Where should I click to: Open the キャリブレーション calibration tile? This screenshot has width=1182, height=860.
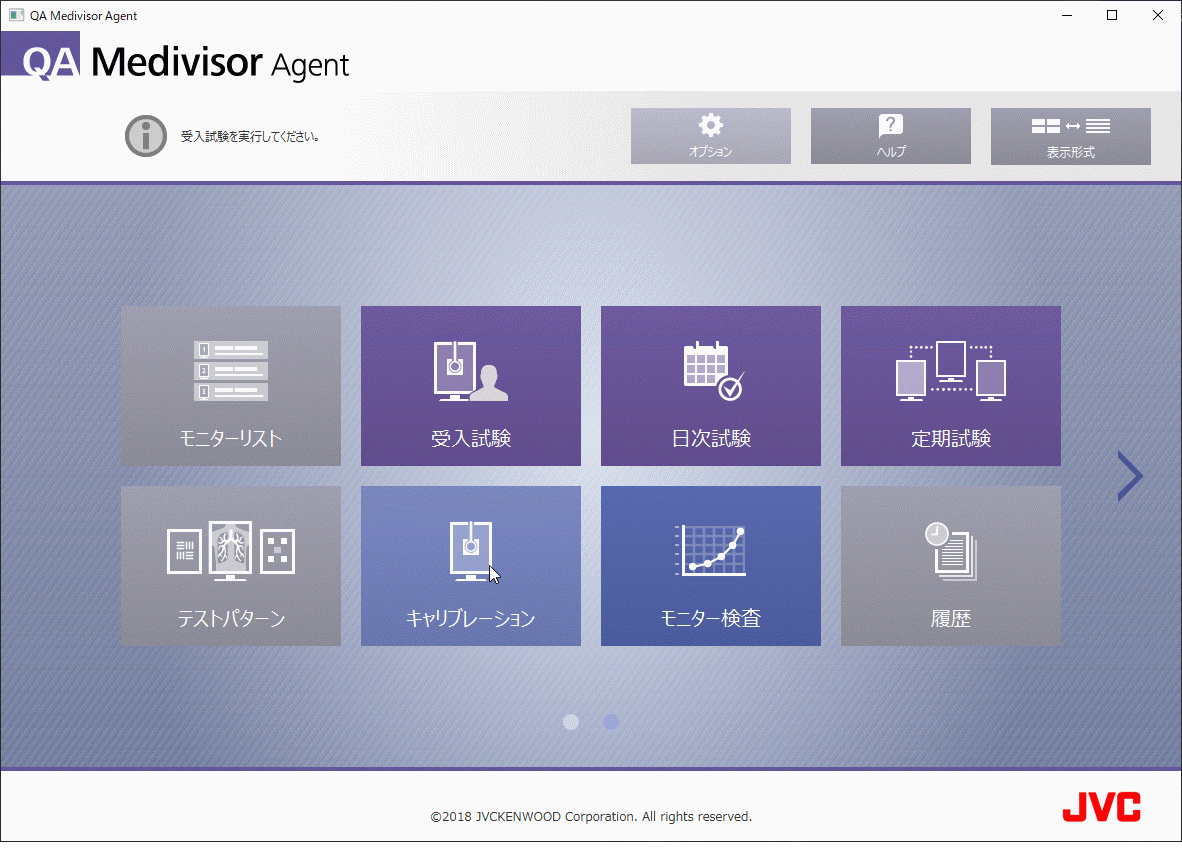click(x=470, y=565)
